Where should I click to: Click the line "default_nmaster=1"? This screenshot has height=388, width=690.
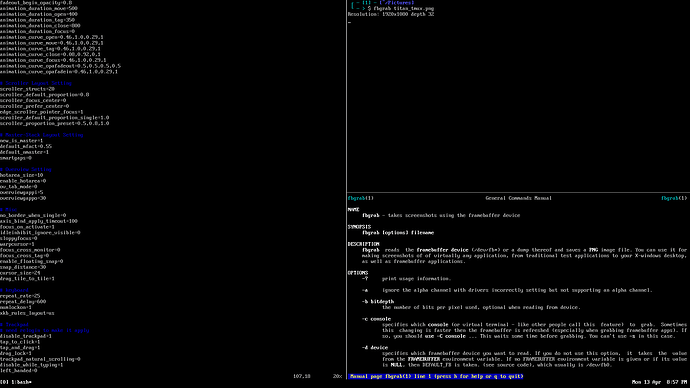point(24,152)
